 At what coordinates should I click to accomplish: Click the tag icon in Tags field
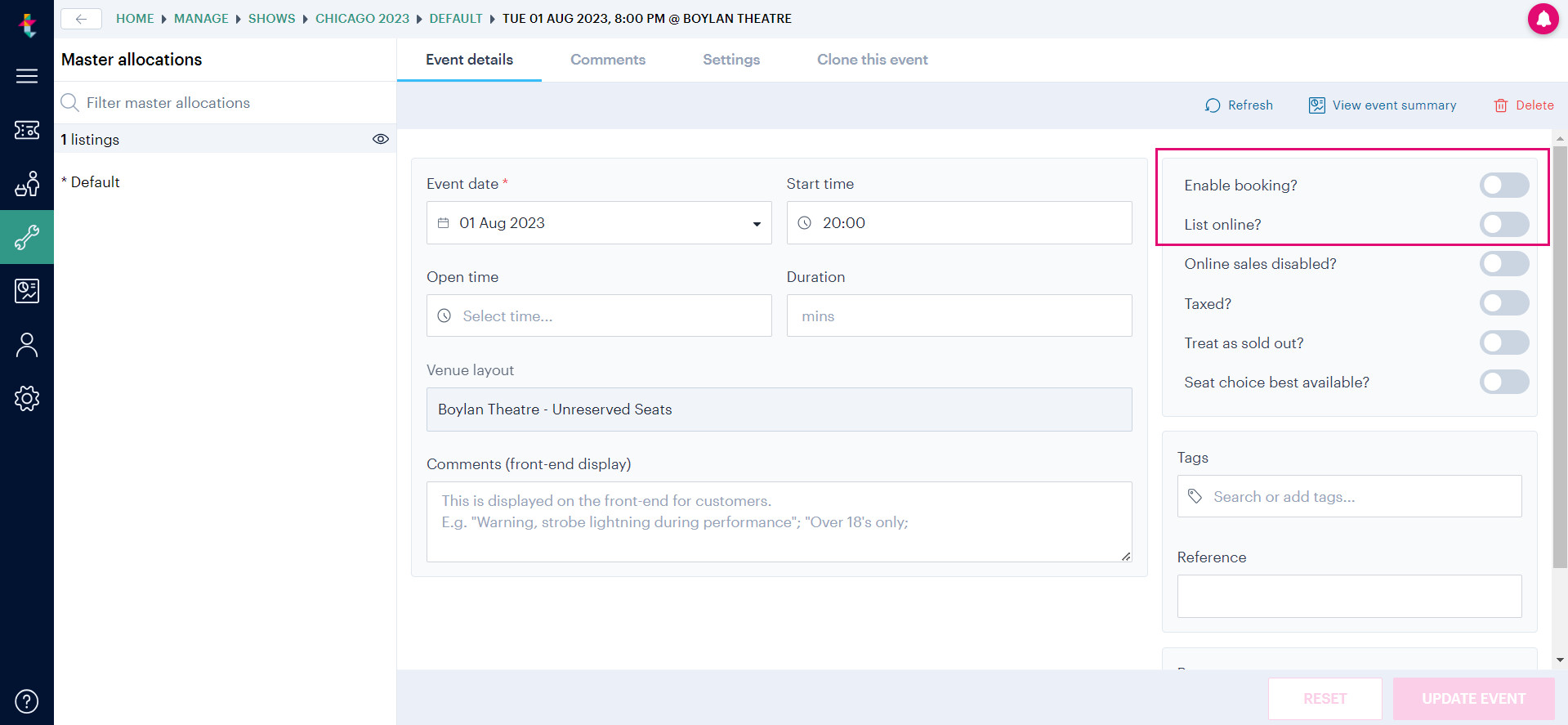point(1195,496)
